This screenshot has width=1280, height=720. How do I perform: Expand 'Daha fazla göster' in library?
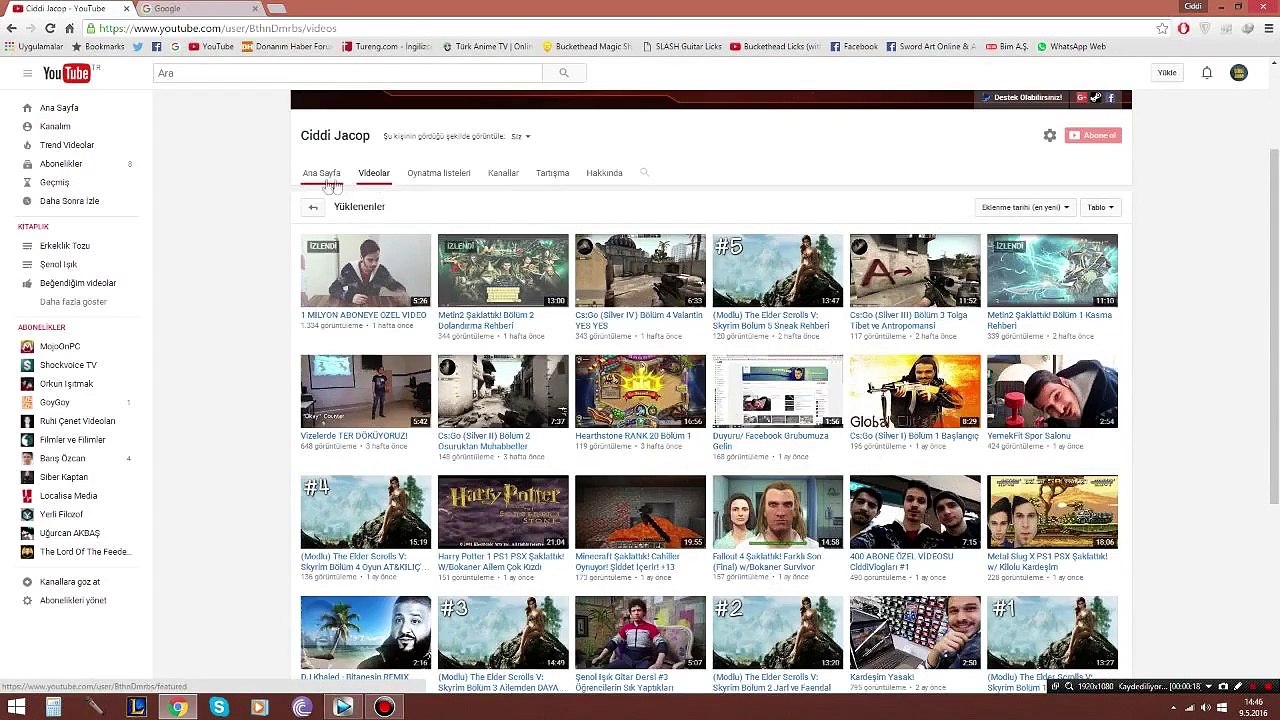point(73,302)
